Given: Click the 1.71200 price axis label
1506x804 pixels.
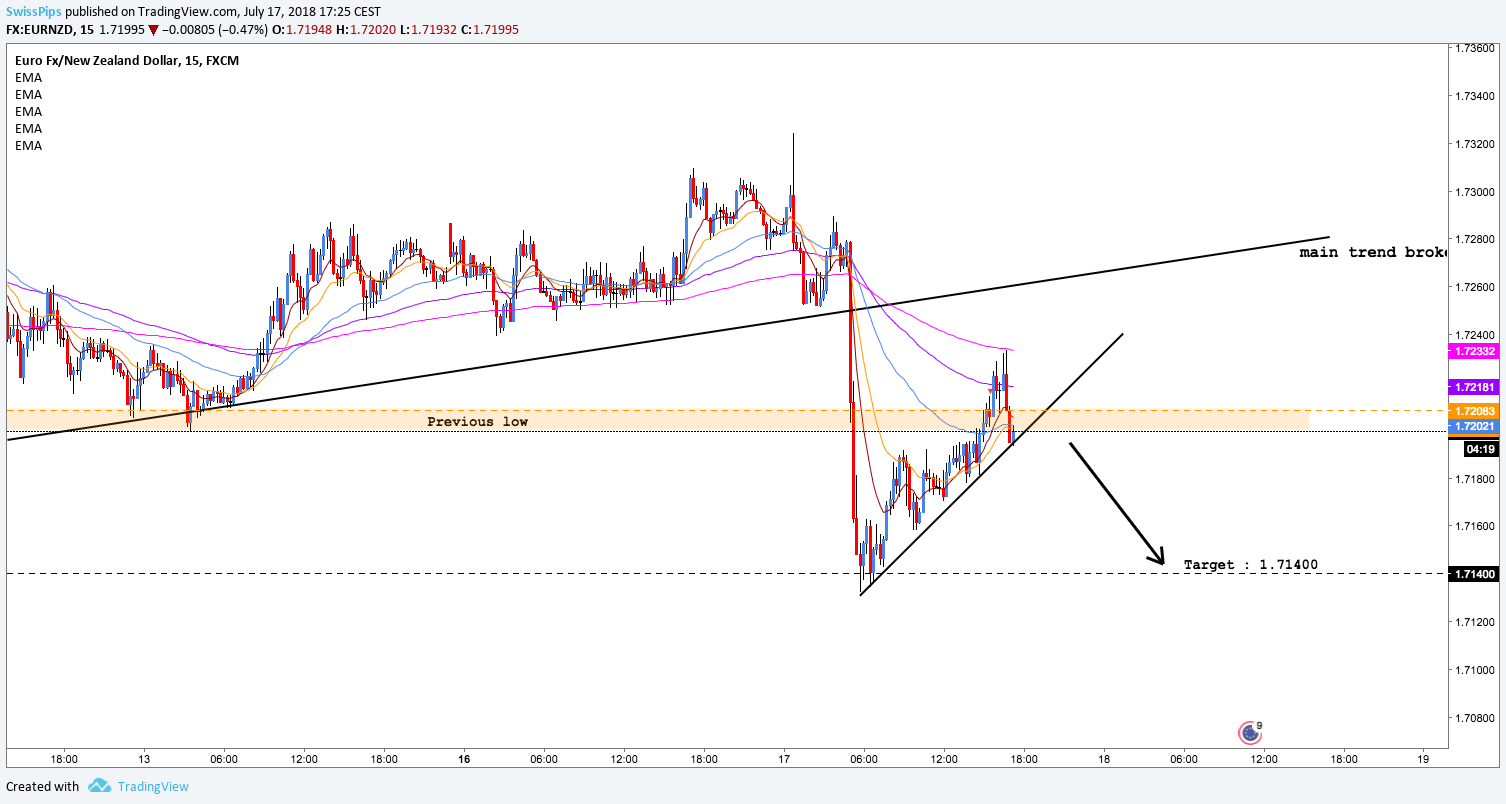Looking at the screenshot, I should tap(1475, 622).
